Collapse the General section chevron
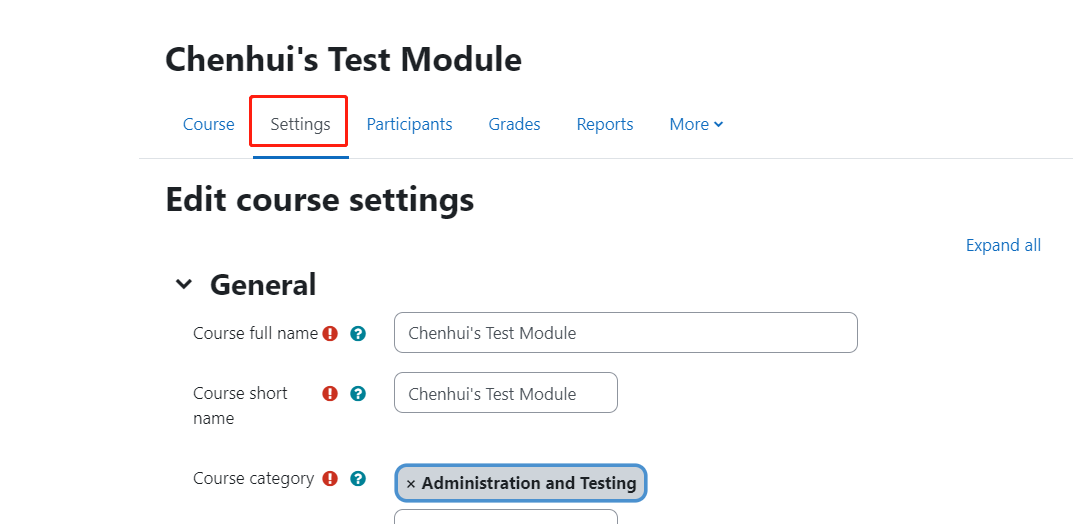 pyautogui.click(x=184, y=285)
